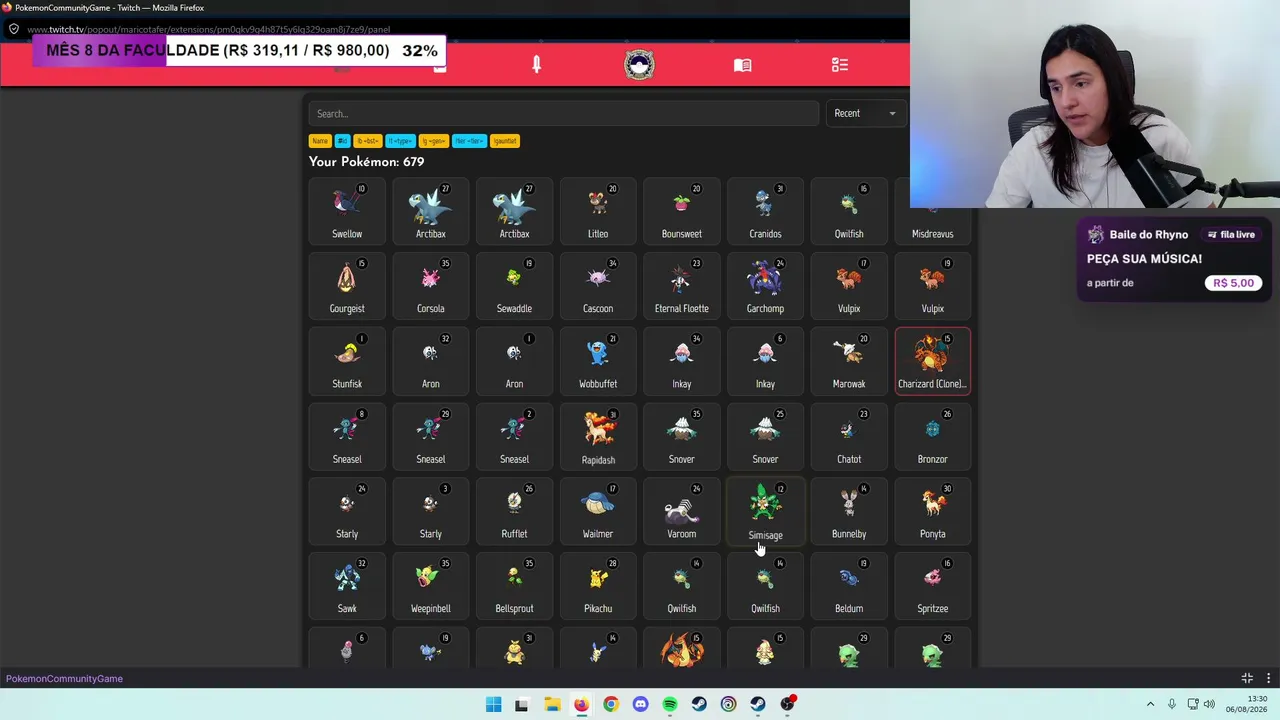Pick the Corsola Pokémon
Screen dimensions: 1280x720
tap(431, 287)
